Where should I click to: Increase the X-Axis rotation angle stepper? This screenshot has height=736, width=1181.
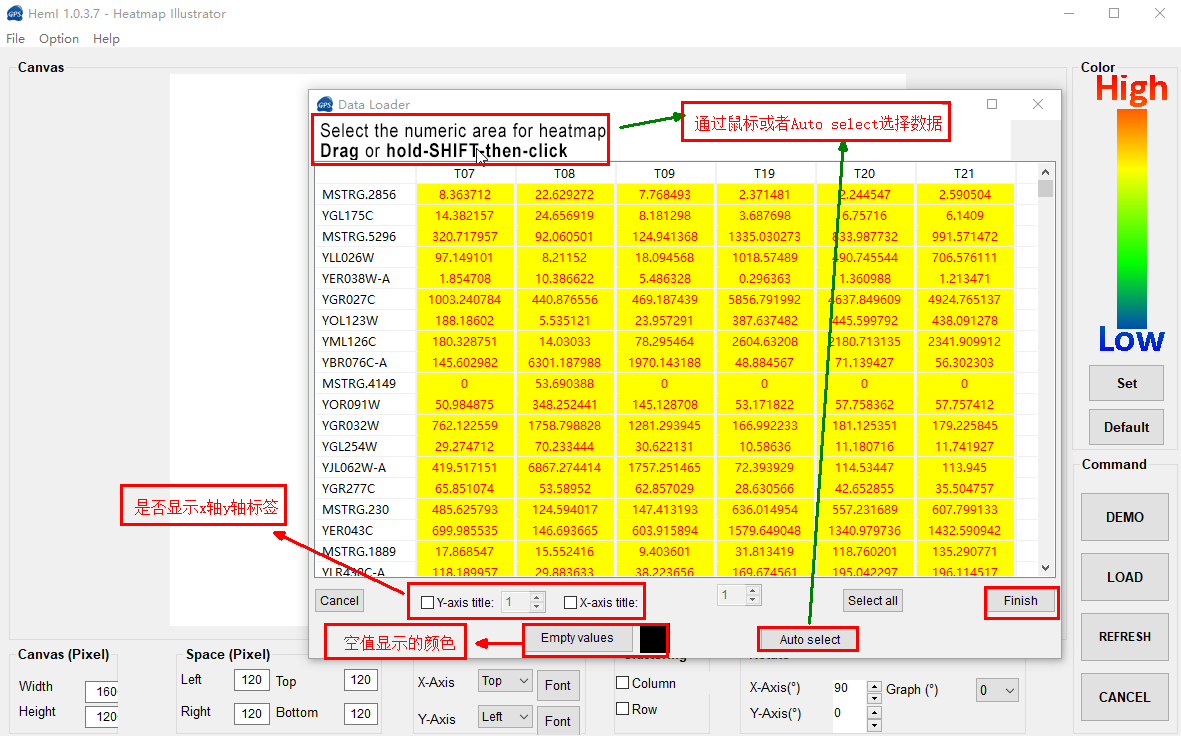click(x=874, y=686)
